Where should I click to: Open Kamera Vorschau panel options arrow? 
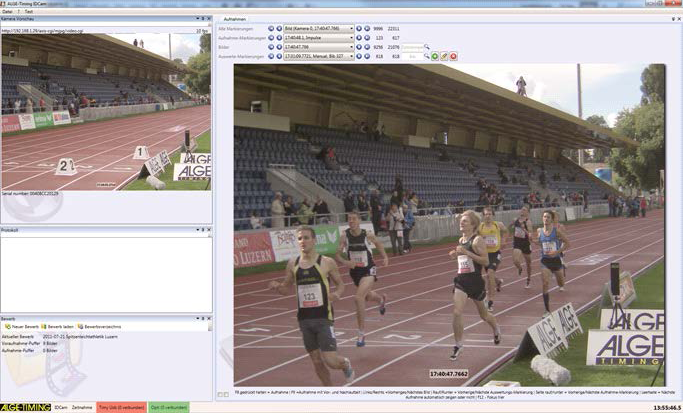click(x=197, y=19)
